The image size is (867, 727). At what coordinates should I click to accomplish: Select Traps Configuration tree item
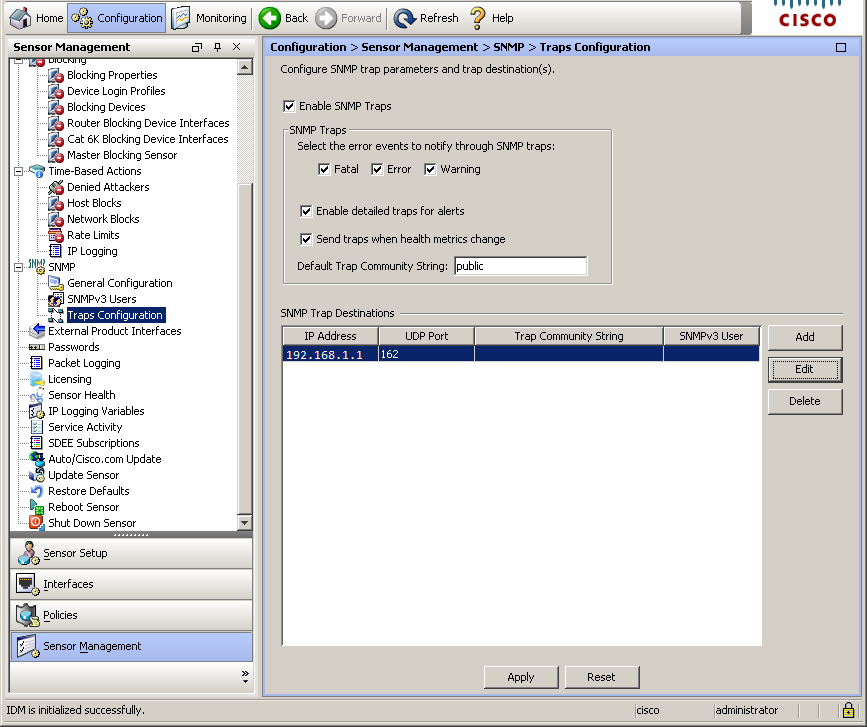(115, 315)
